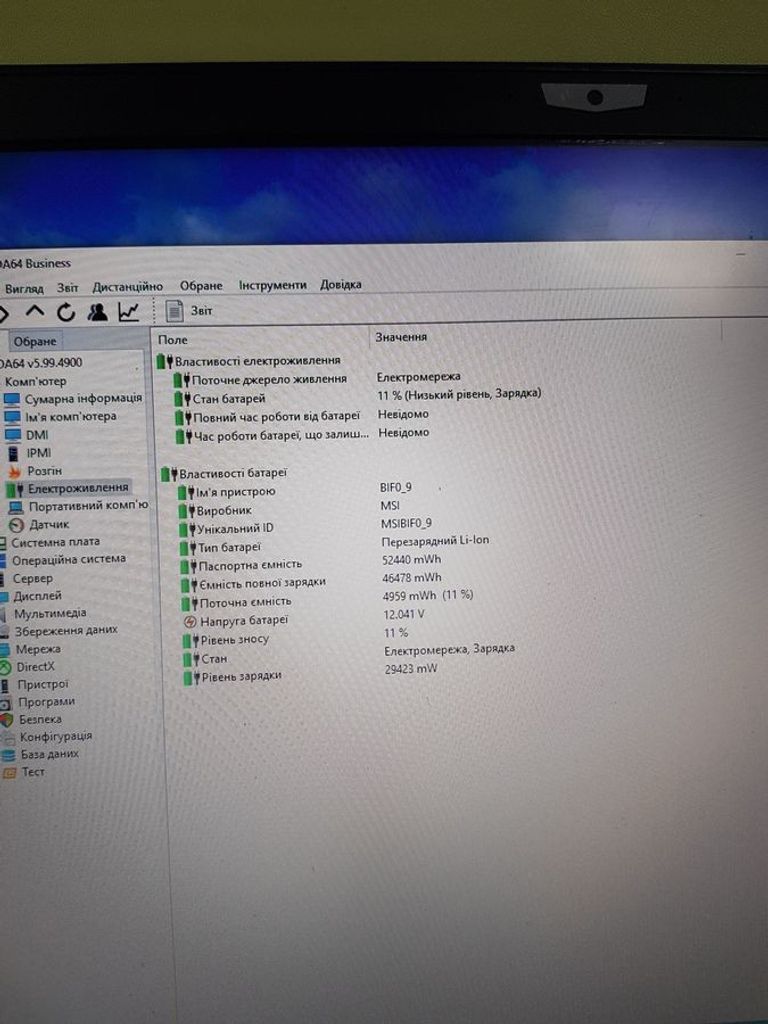
Task: Click the user management toolbar icon
Action: (x=97, y=312)
